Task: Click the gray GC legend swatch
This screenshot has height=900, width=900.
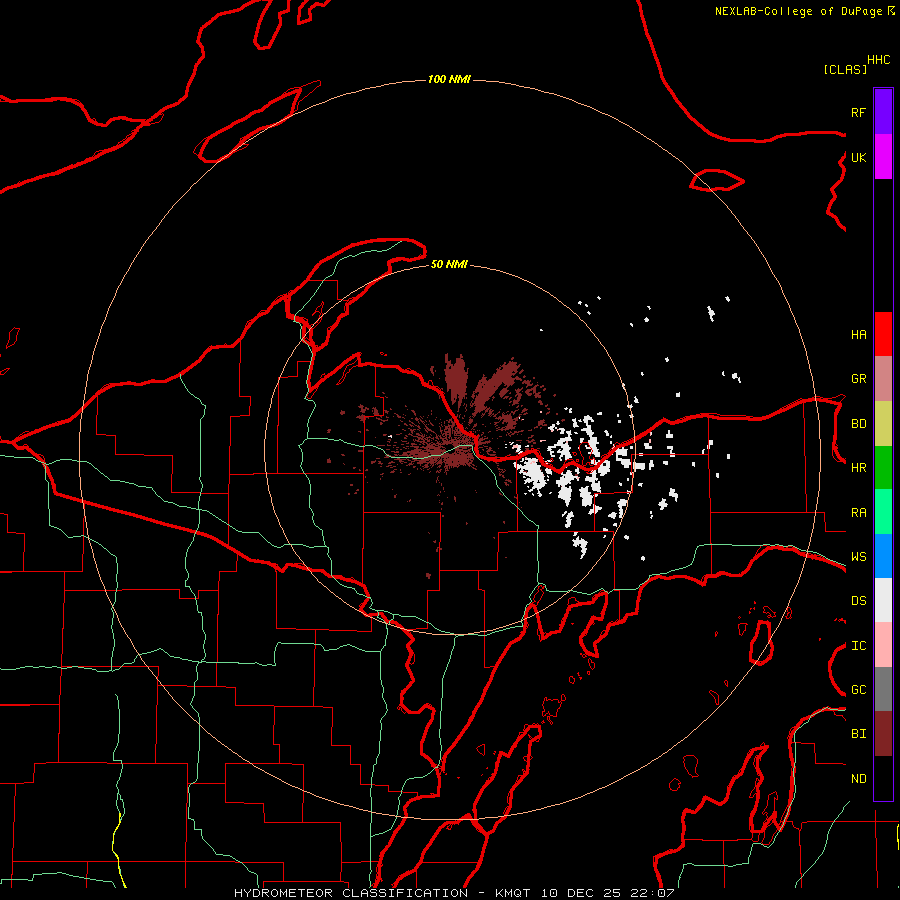Action: click(883, 689)
